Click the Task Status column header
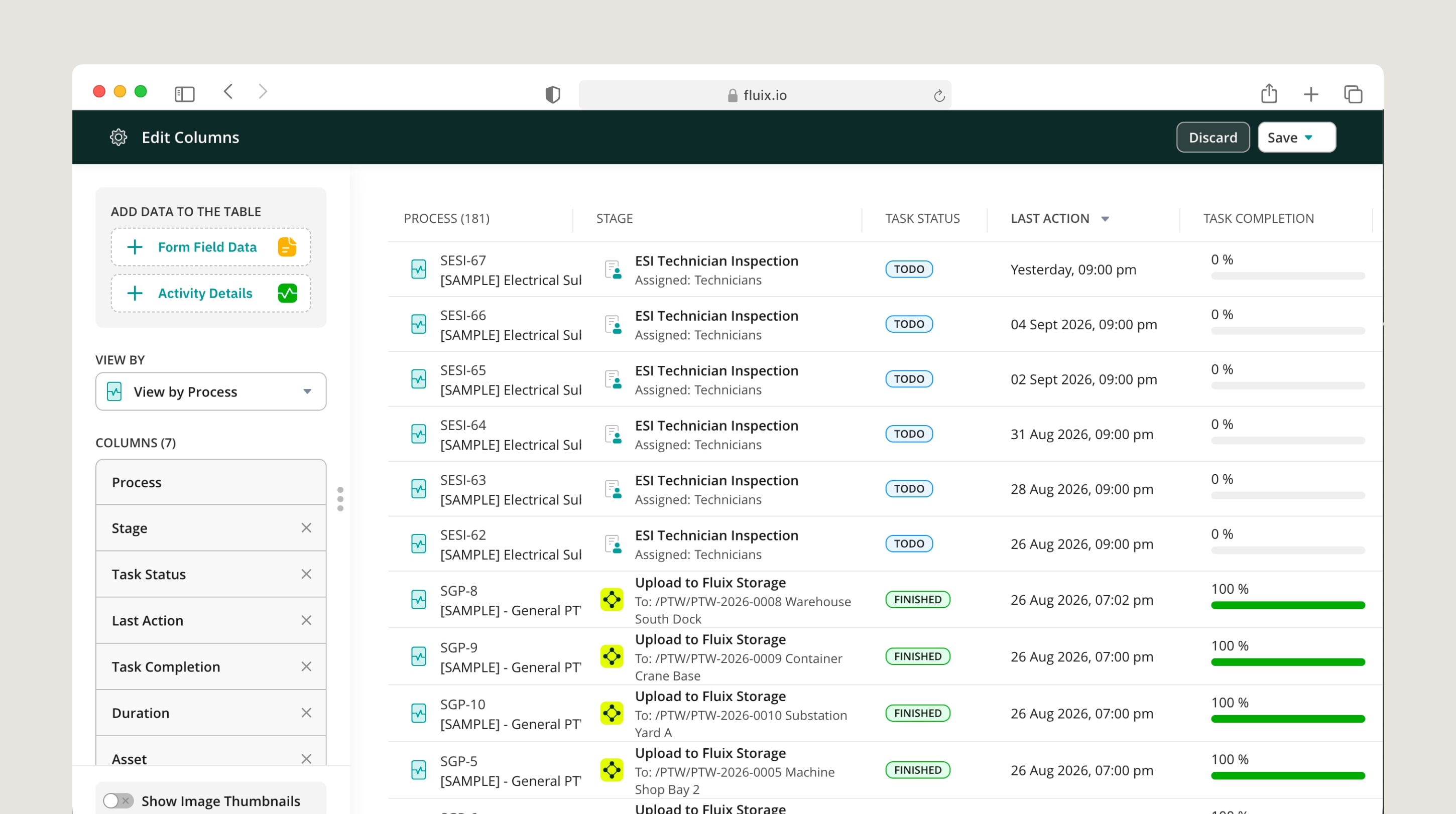Viewport: 1456px width, 814px height. pos(922,219)
